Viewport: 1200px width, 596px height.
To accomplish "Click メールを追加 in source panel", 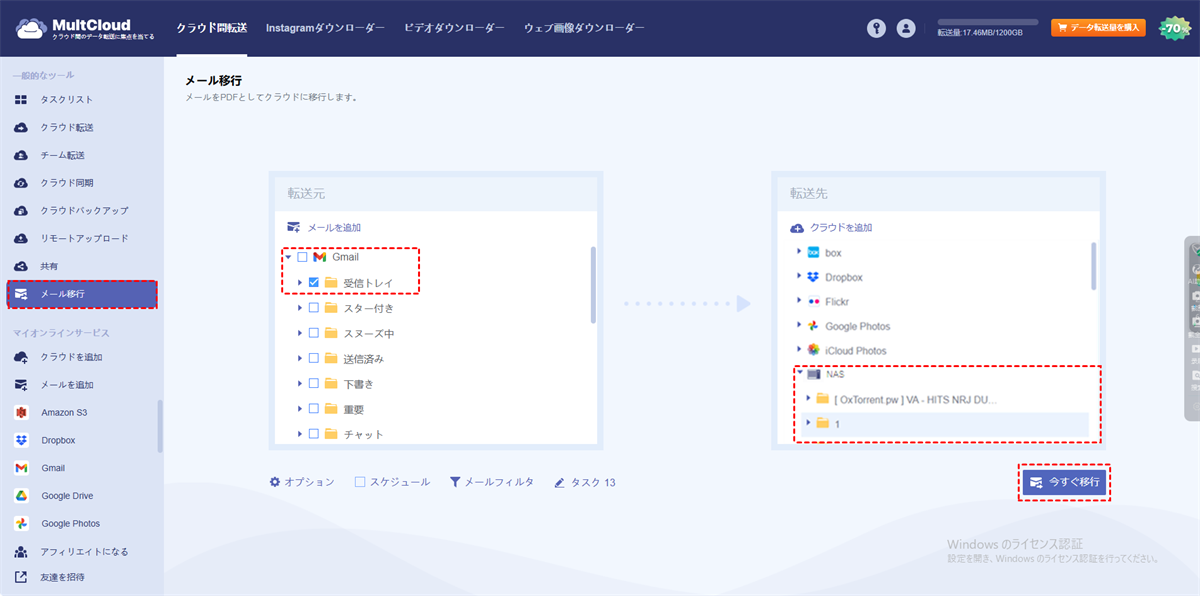I will [x=324, y=228].
